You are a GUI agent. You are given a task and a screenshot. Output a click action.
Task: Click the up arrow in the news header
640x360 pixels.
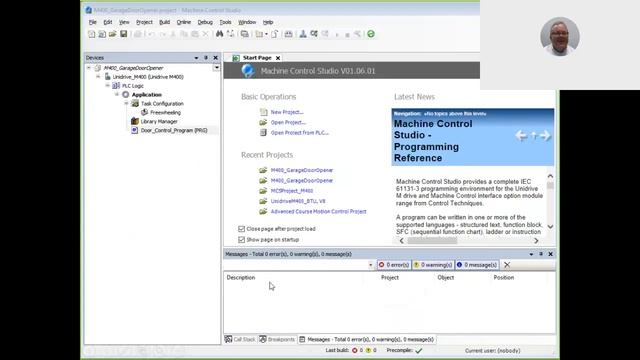point(534,136)
